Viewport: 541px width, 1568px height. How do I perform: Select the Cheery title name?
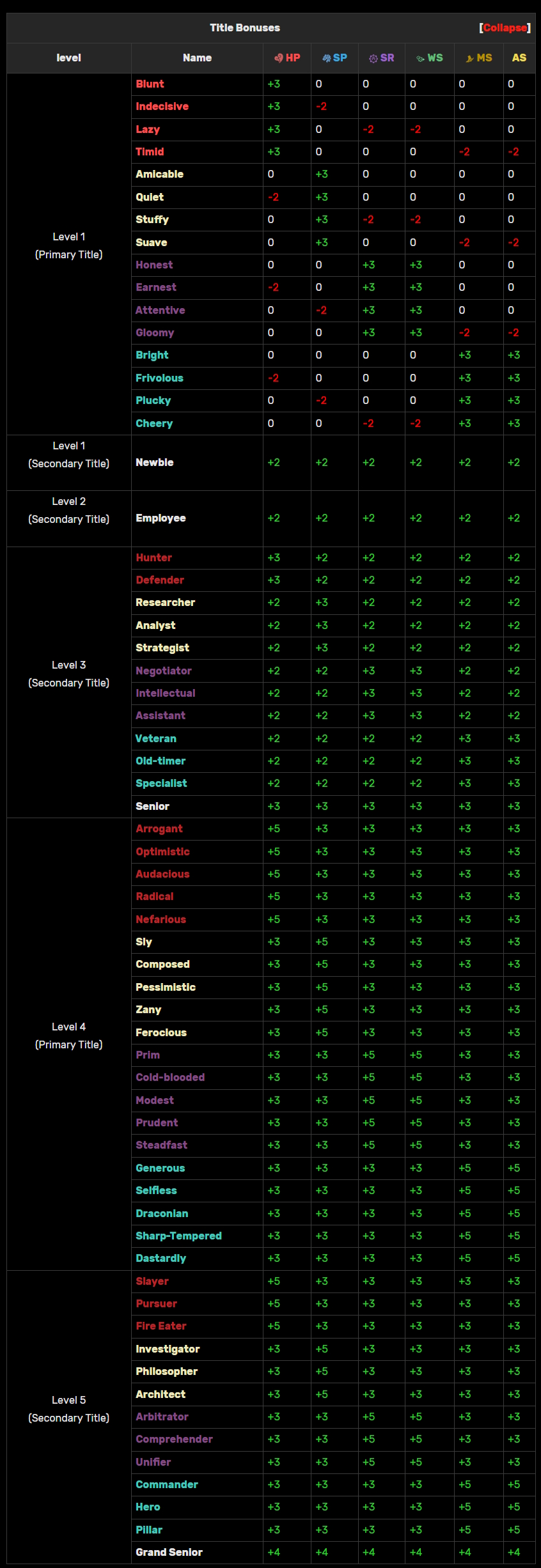click(154, 424)
